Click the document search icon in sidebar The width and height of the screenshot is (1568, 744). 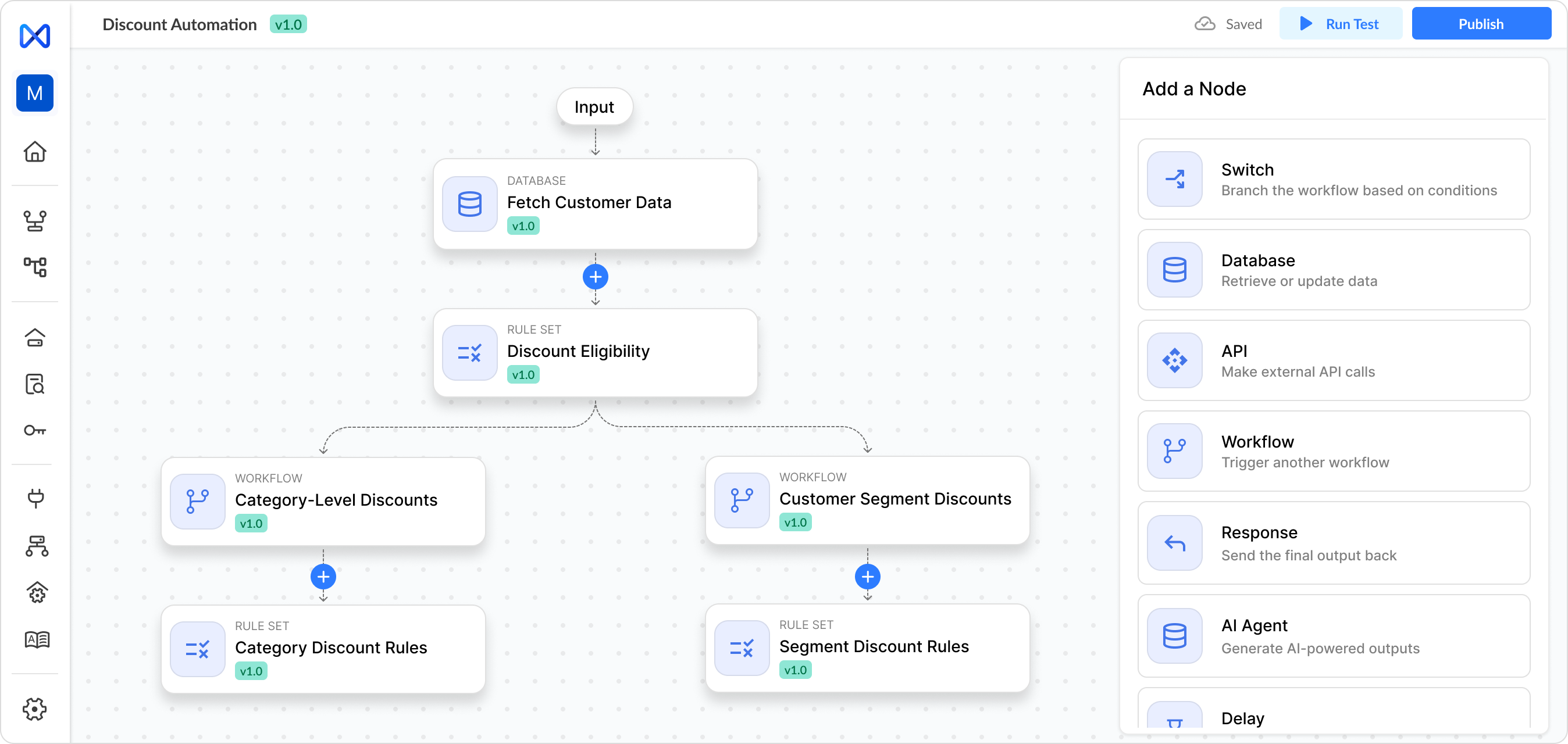click(x=35, y=384)
